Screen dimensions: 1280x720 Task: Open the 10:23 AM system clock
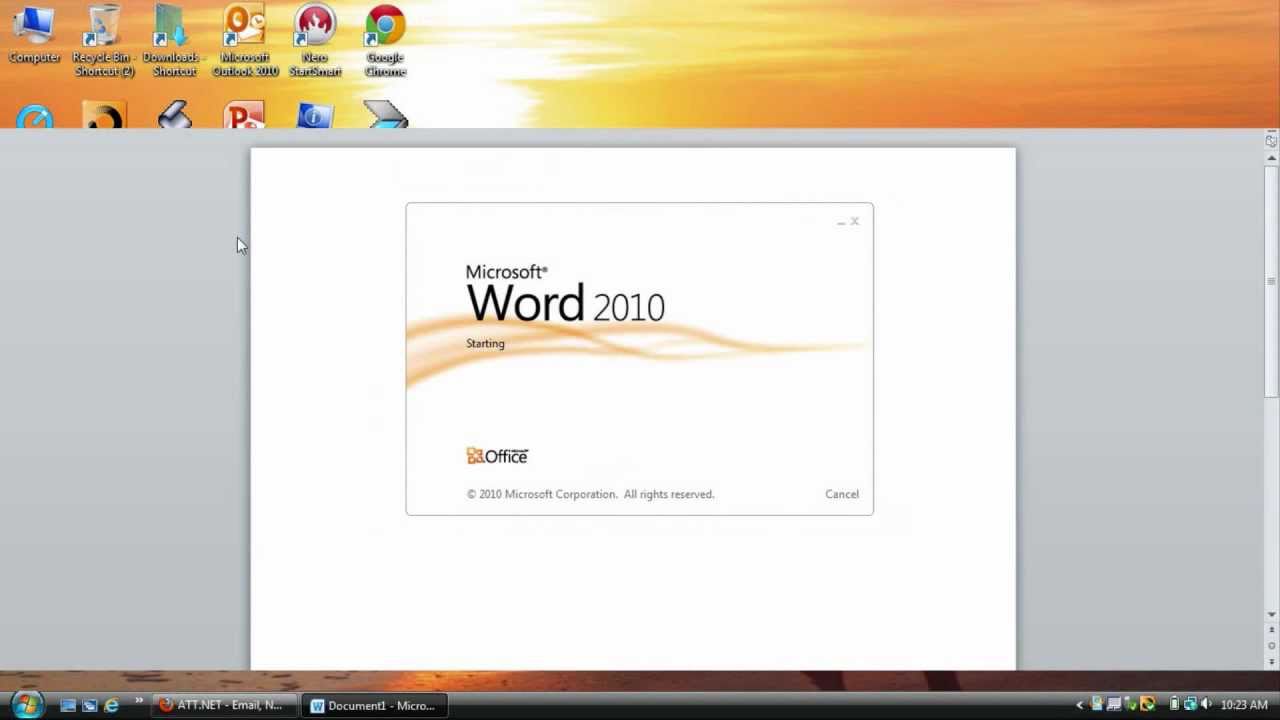(1244, 705)
